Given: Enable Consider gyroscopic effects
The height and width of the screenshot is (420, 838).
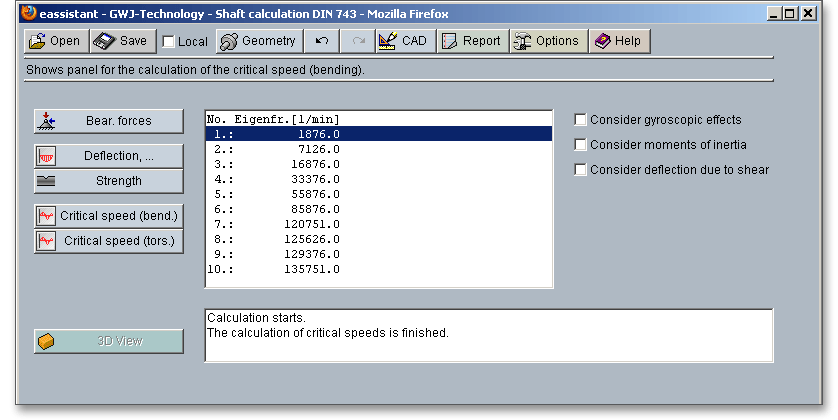Looking at the screenshot, I should (580, 120).
